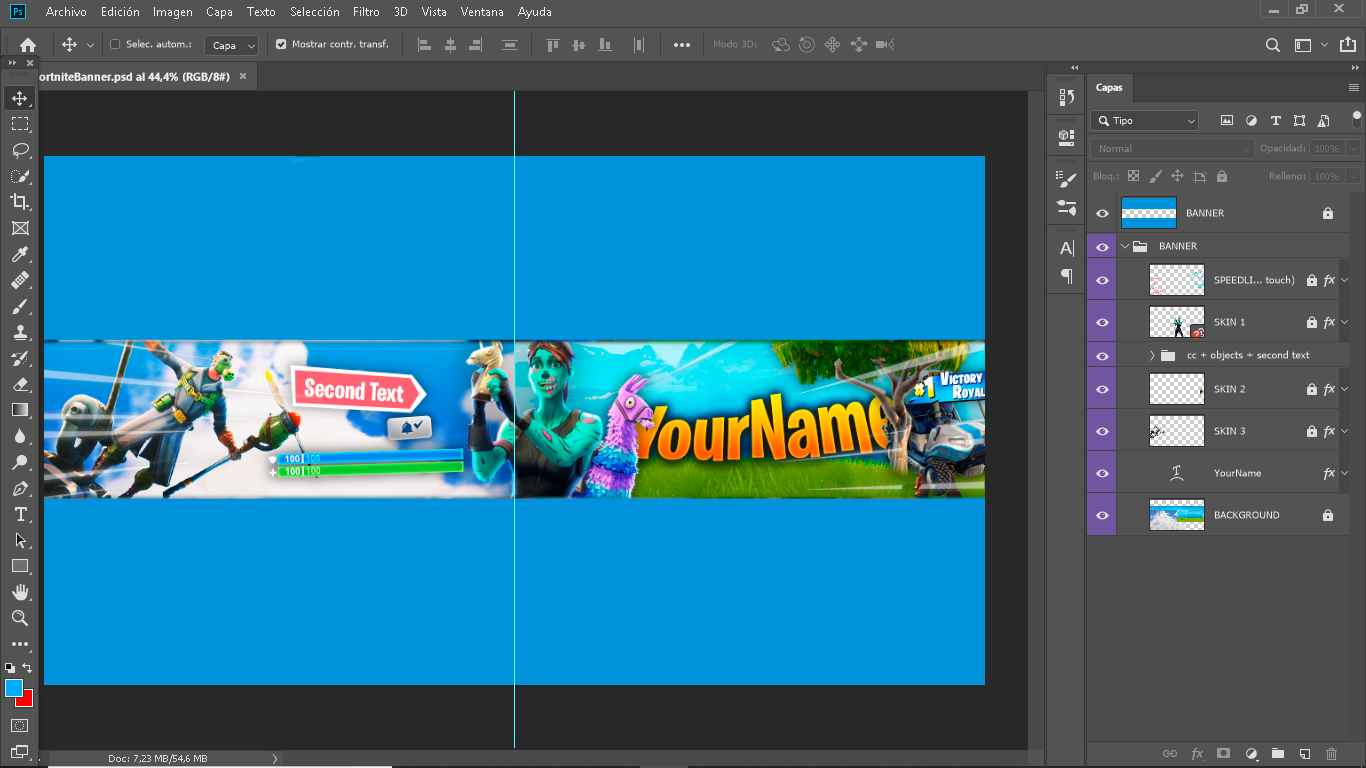Hide the top BANNER layer

click(1102, 213)
